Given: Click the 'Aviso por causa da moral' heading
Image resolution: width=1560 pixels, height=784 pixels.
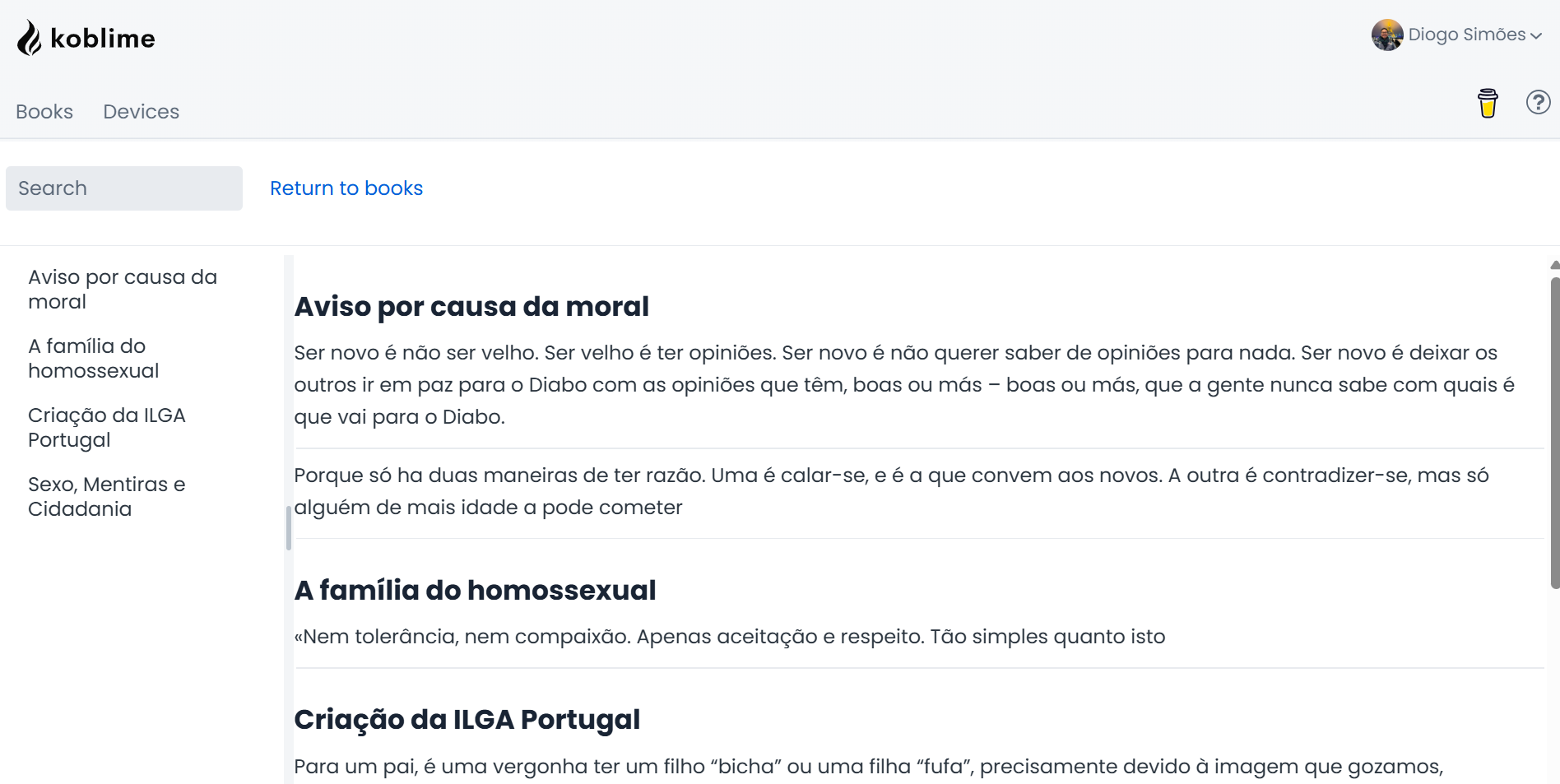Looking at the screenshot, I should click(471, 307).
